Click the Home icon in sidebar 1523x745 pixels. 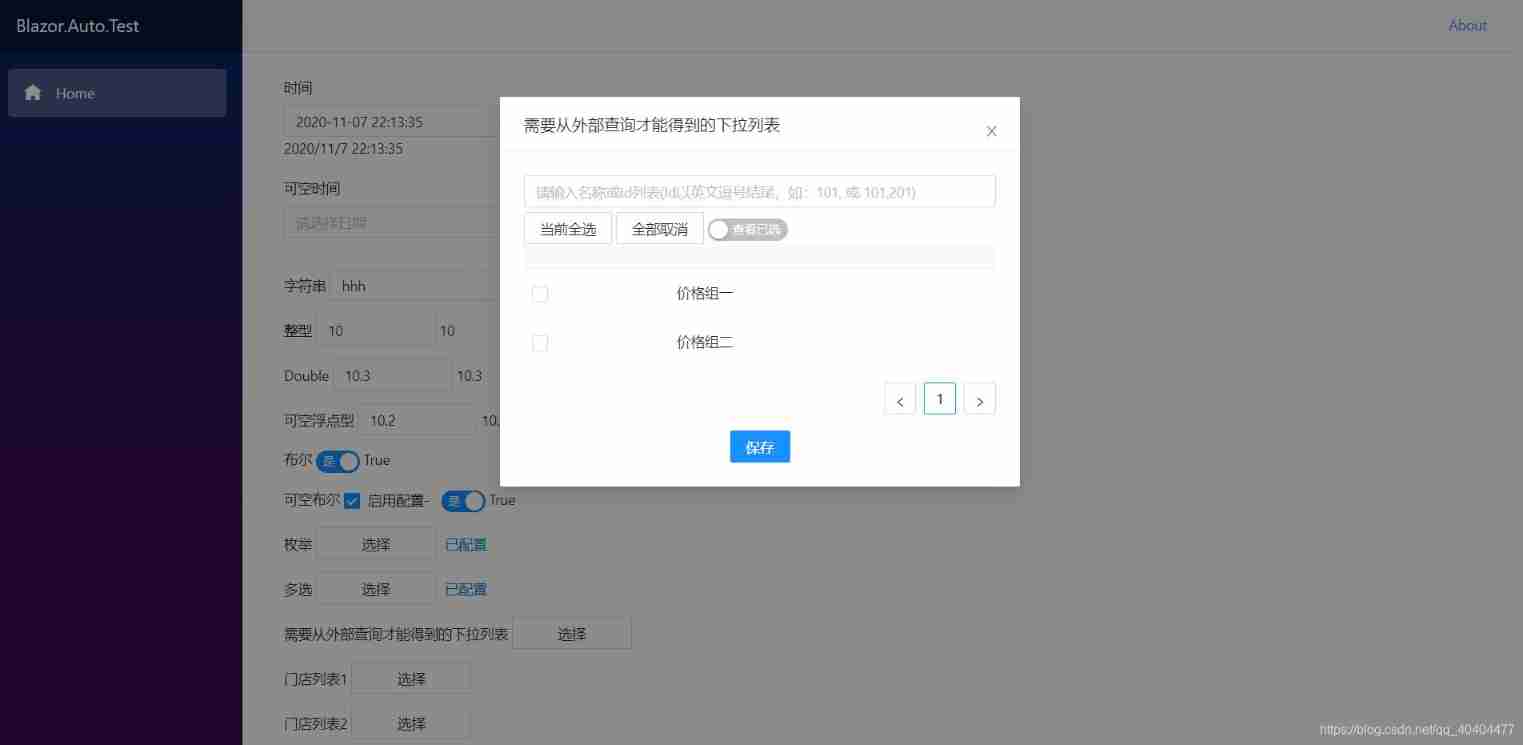33,93
